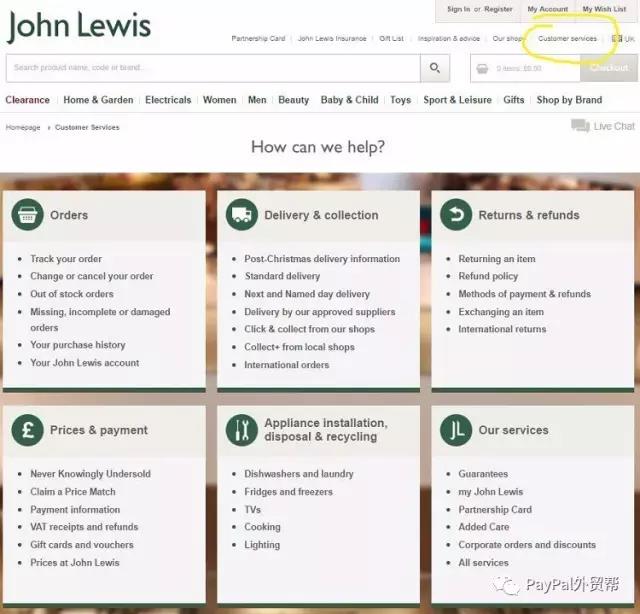
Task: Open Your purchase history
Action: pyautogui.click(x=78, y=345)
